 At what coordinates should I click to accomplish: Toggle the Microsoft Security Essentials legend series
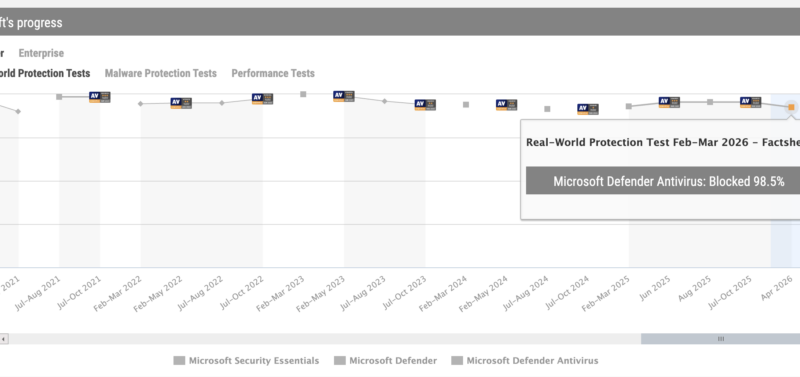point(246,361)
